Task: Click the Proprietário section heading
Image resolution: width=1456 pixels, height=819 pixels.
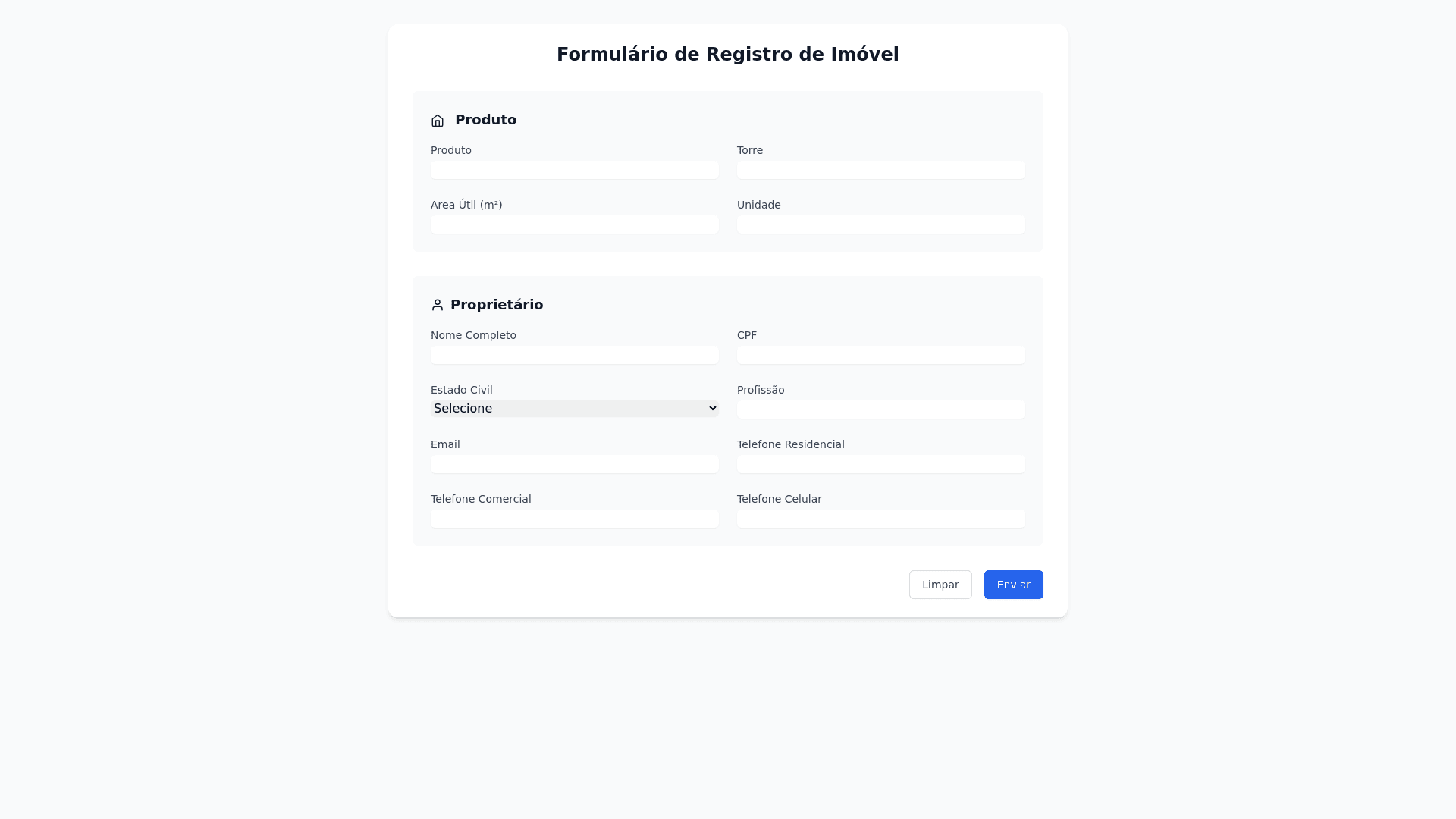Action: tap(497, 305)
